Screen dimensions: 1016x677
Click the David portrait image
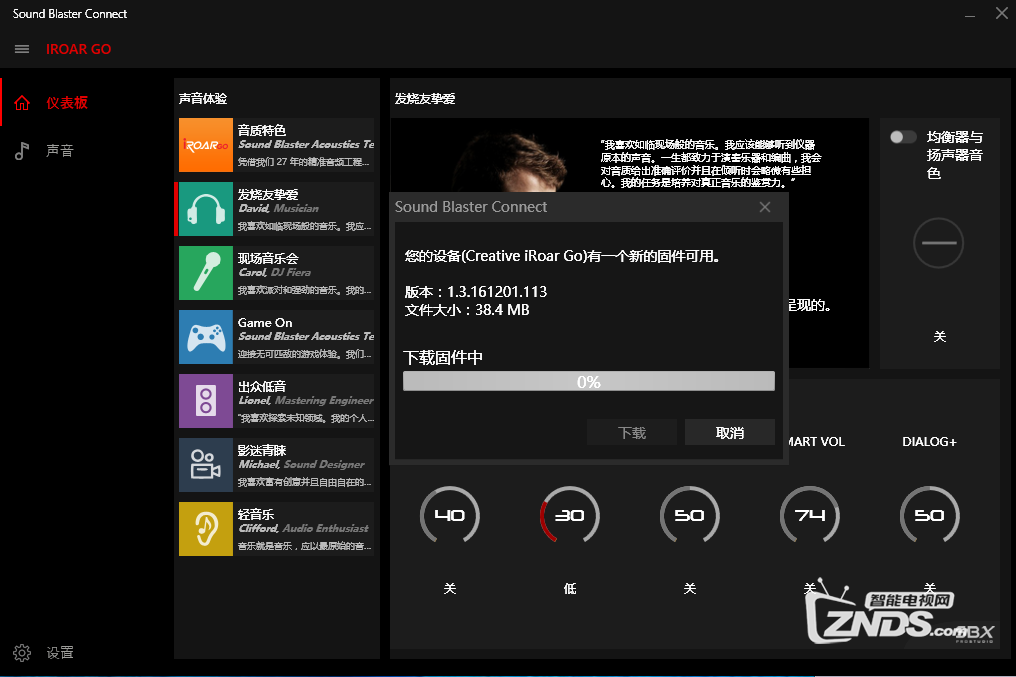point(512,162)
